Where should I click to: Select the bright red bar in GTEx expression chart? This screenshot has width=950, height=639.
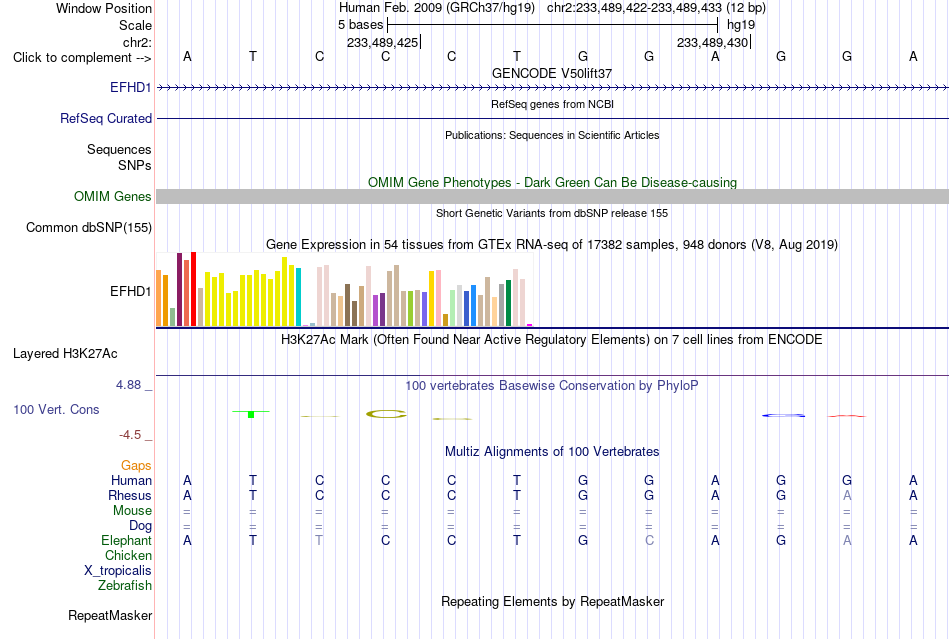coord(193,289)
